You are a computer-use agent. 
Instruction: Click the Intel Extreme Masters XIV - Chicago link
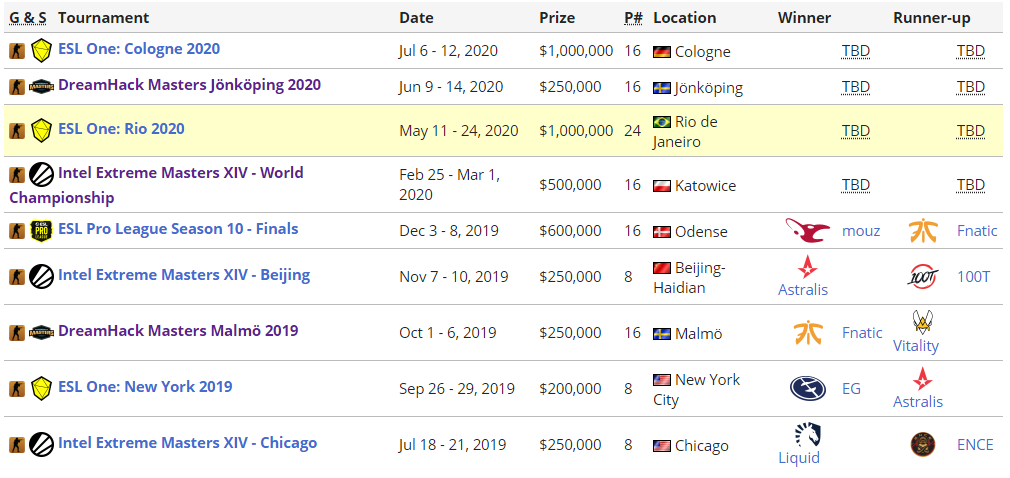coord(187,443)
